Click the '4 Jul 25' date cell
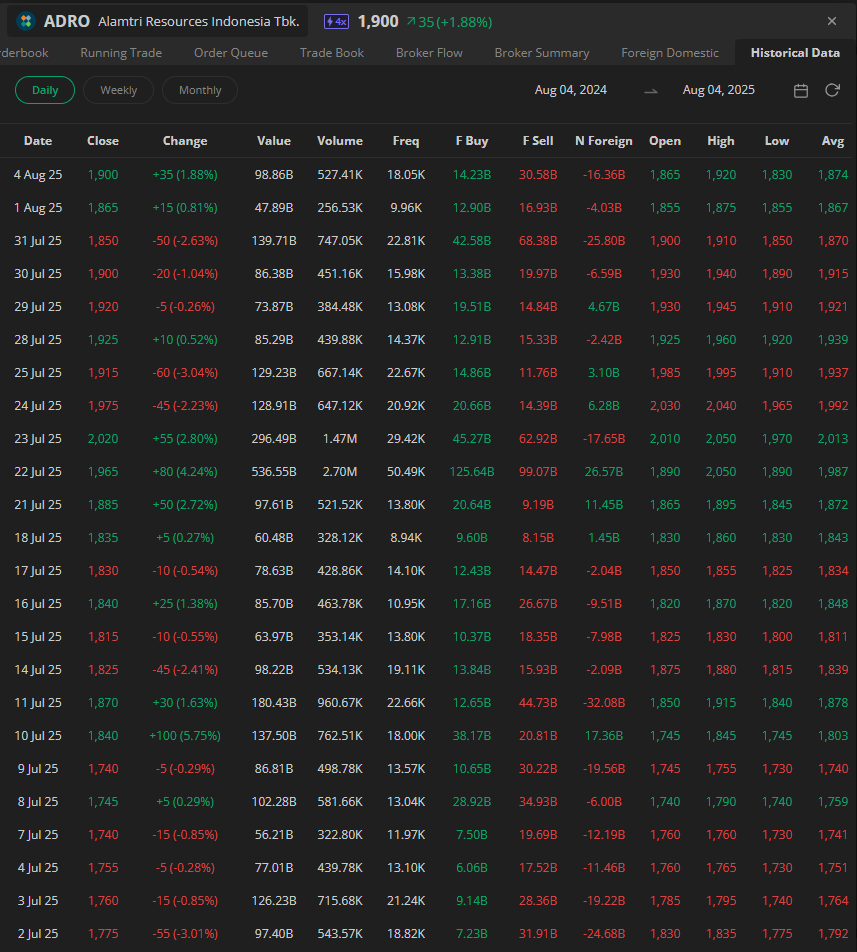 [38, 868]
